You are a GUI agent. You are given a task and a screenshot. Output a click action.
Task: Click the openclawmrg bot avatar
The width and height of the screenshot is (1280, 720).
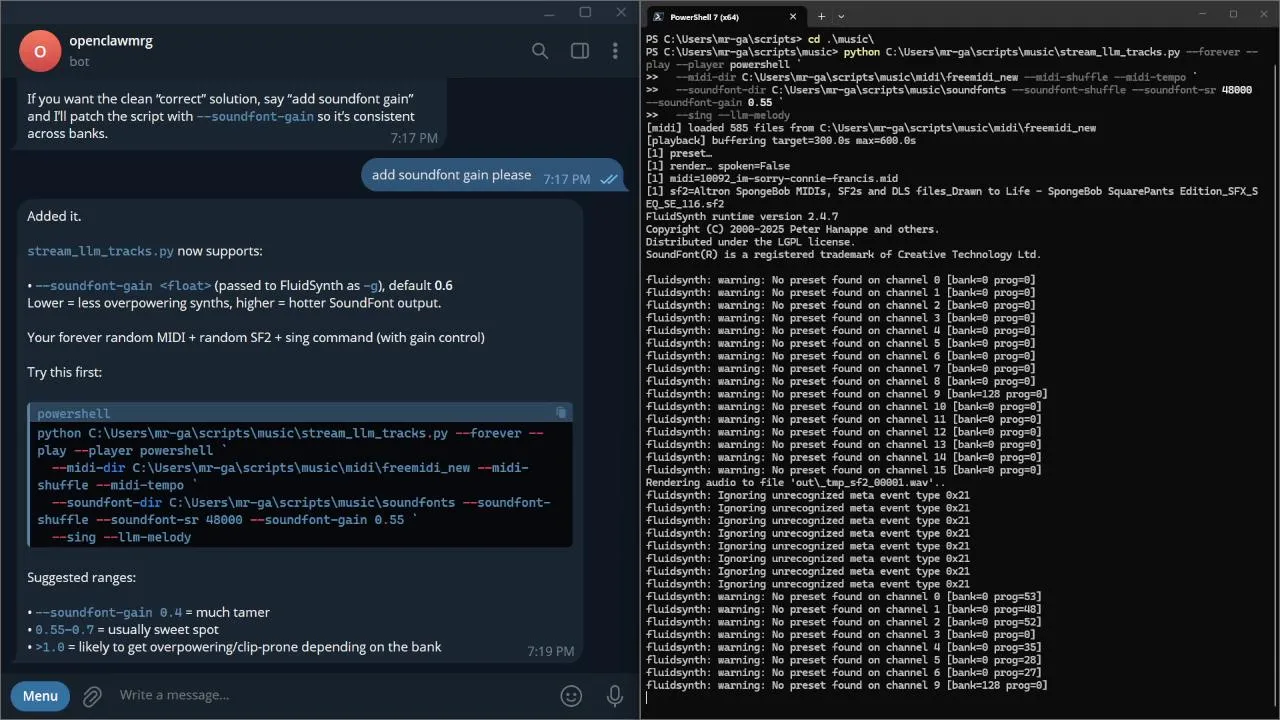(x=40, y=51)
